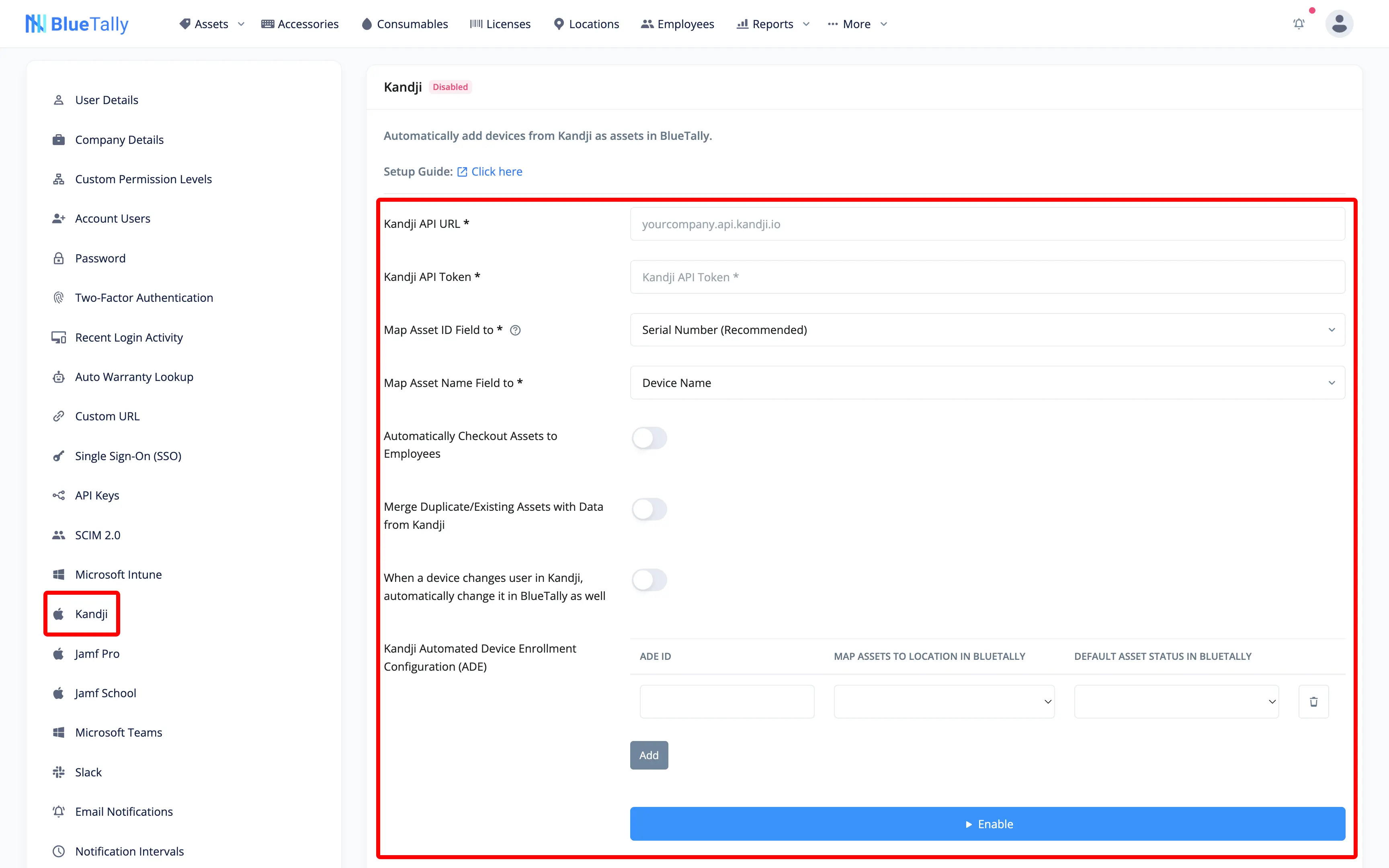Click the Company Details briefcase icon
Image resolution: width=1389 pixels, height=868 pixels.
tap(59, 139)
